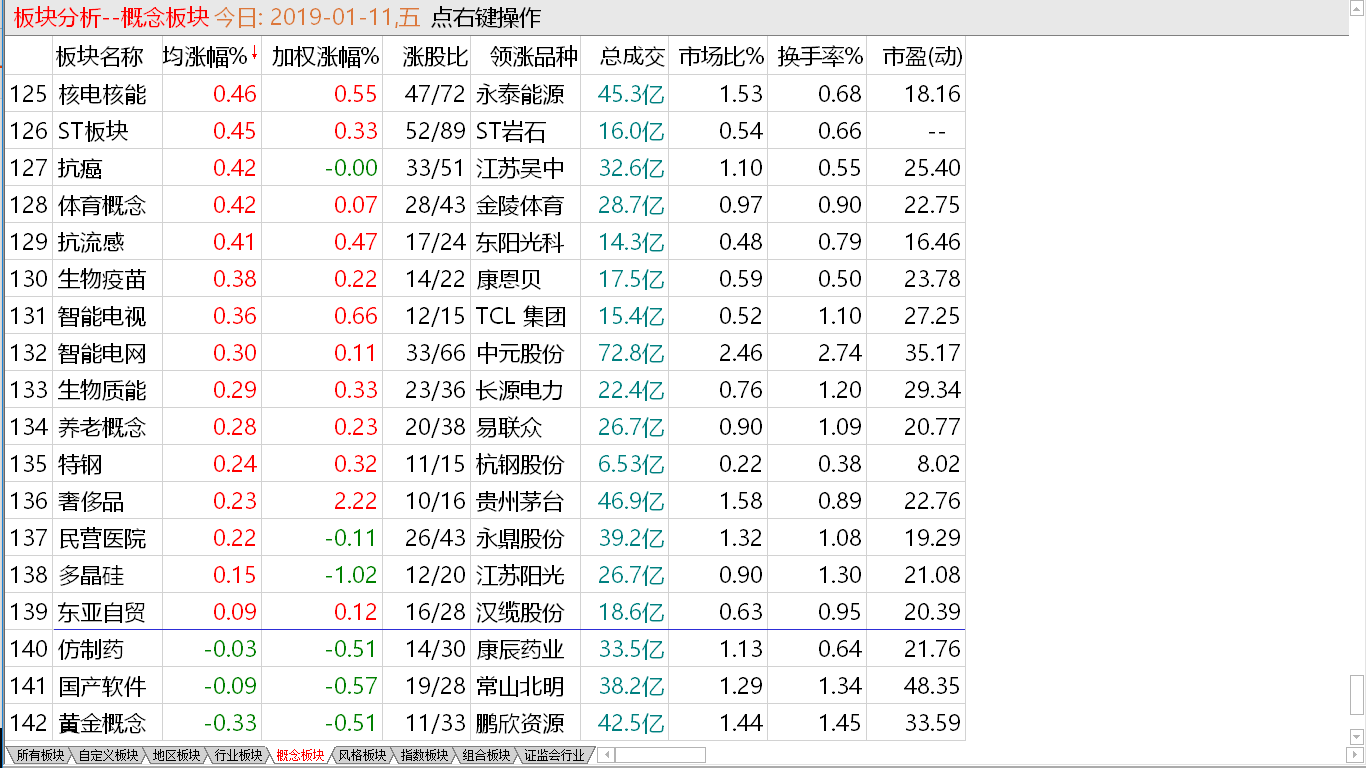The height and width of the screenshot is (768, 1366).
Task: Select the 养老概念 row
Action: [x=485, y=427]
